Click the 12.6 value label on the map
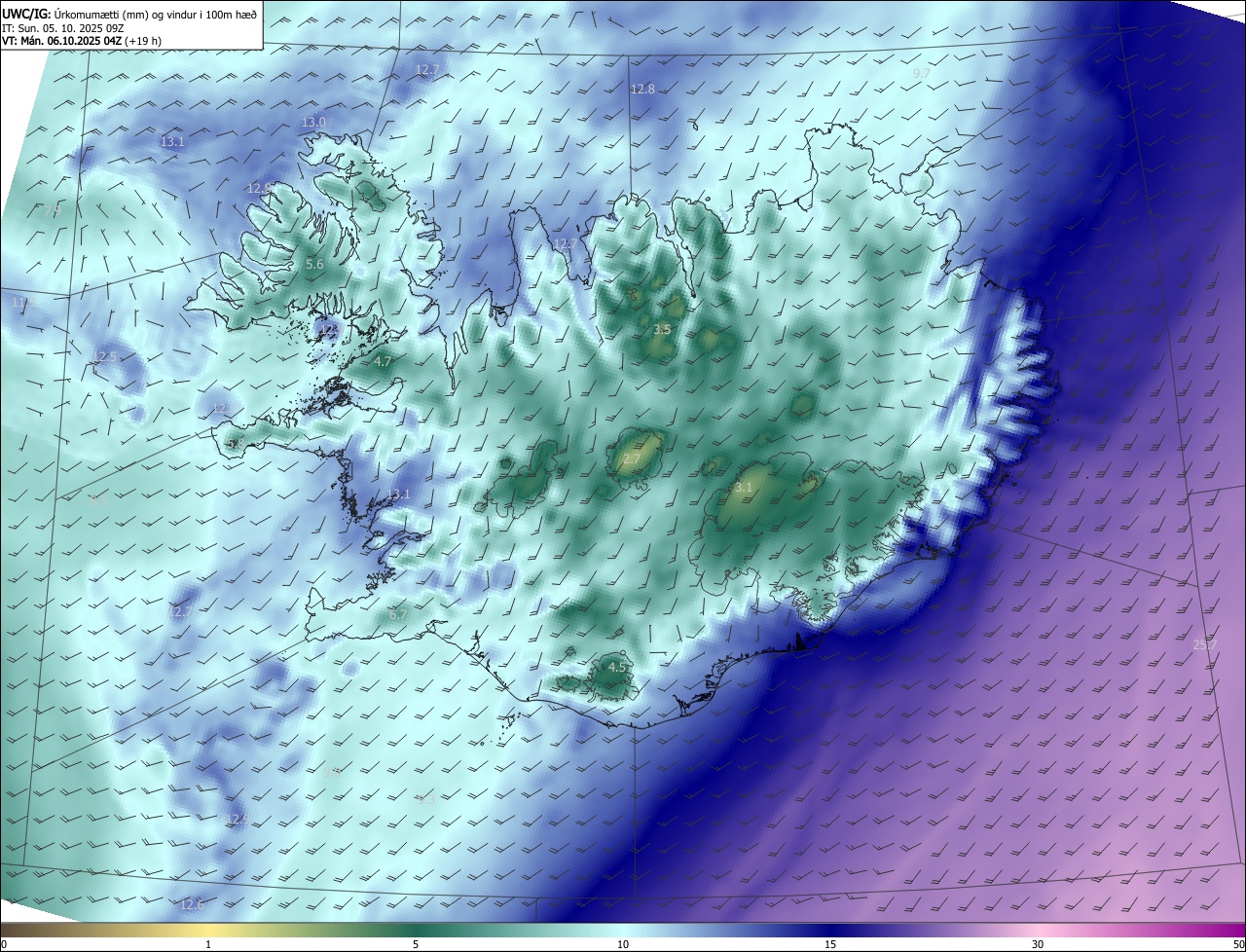Viewport: 1246px width, 952px height. pos(192,904)
